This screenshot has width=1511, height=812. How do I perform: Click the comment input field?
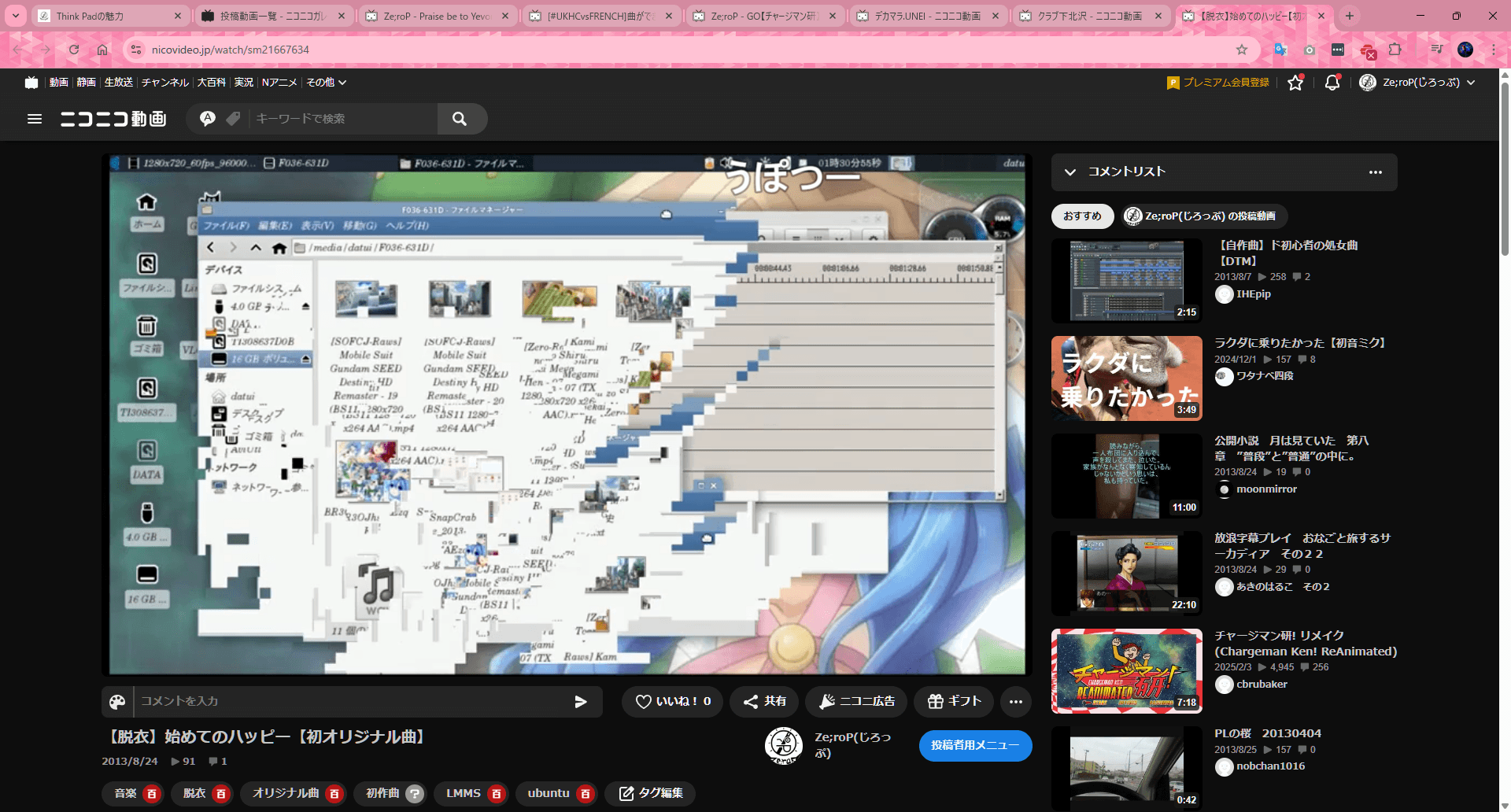(350, 701)
